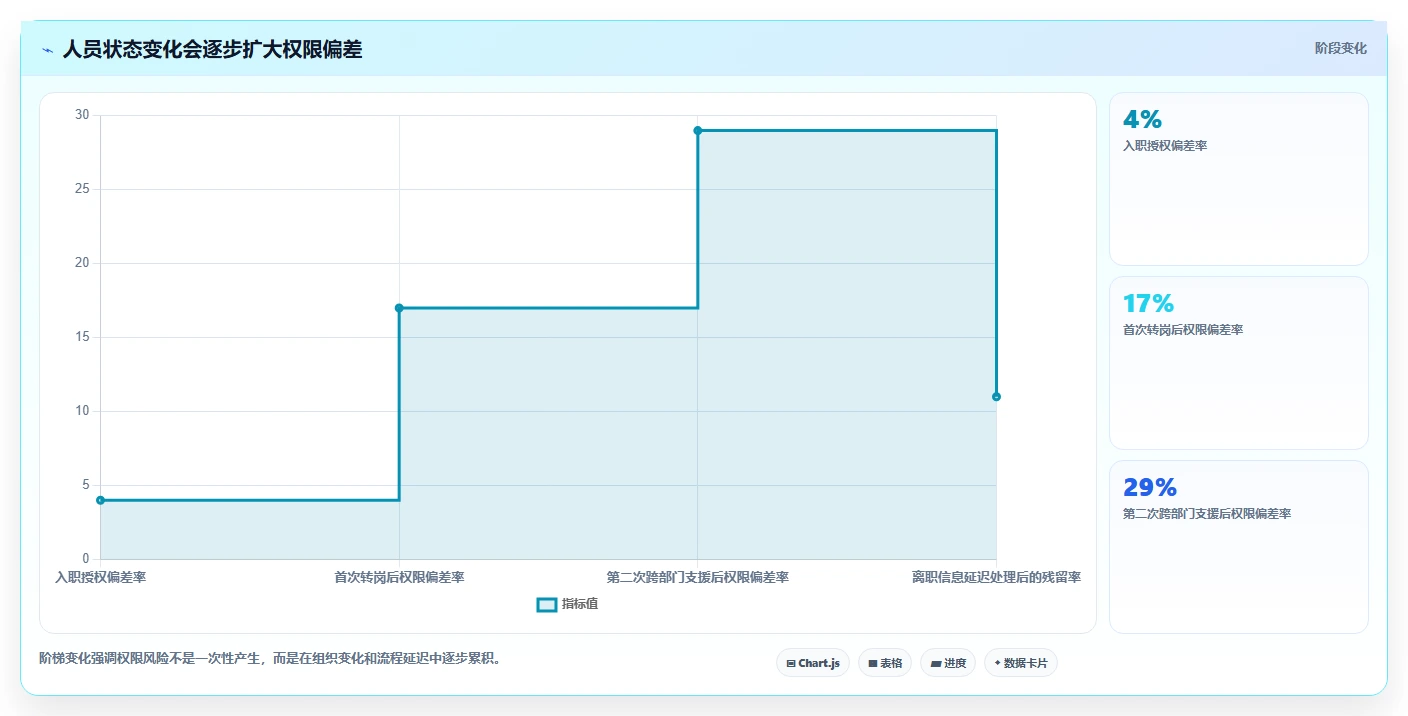Viewport: 1408px width, 716px height.
Task: Select the data point at value 29
Action: click(x=698, y=131)
